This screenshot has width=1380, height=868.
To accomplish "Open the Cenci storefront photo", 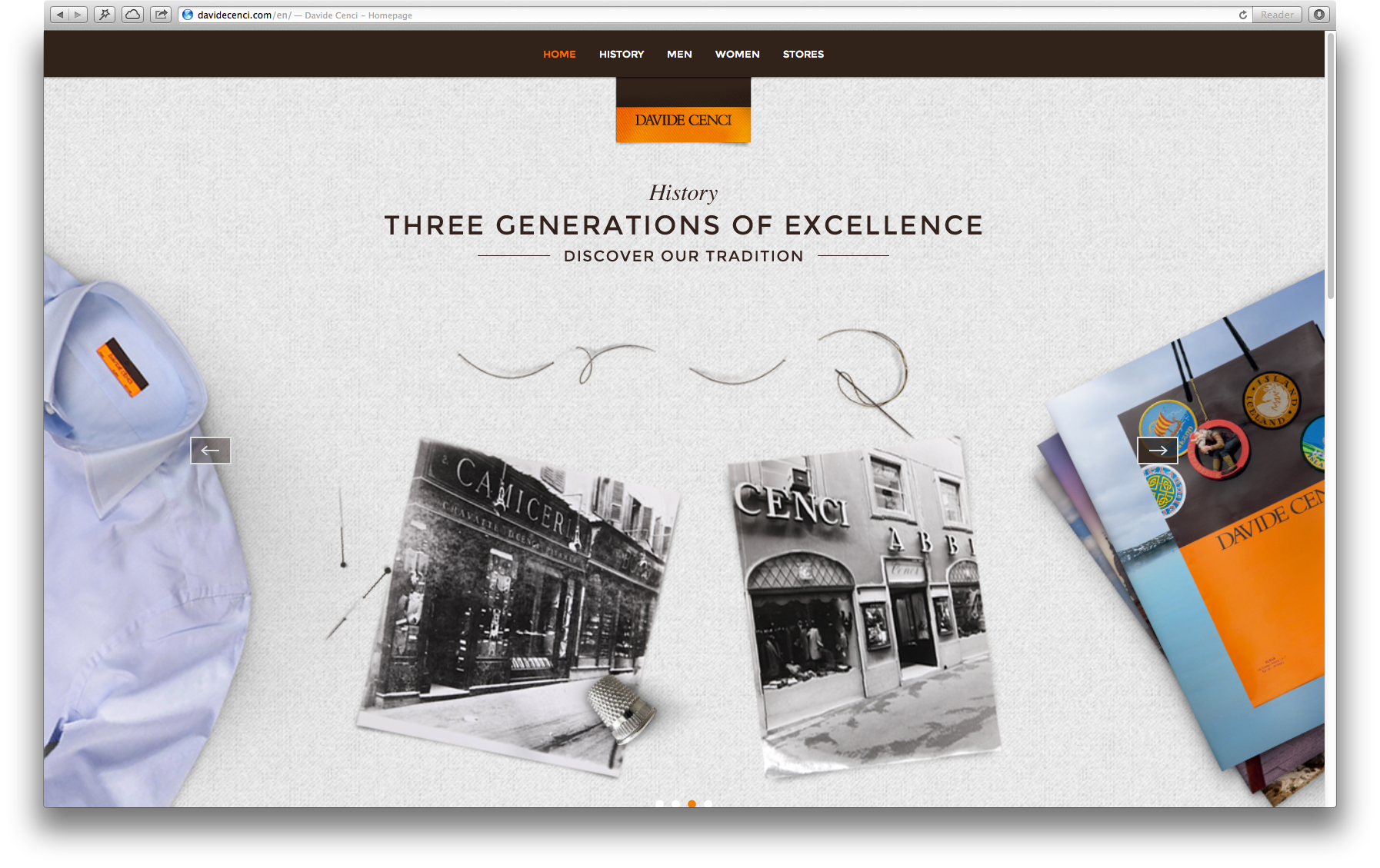I will 863,606.
